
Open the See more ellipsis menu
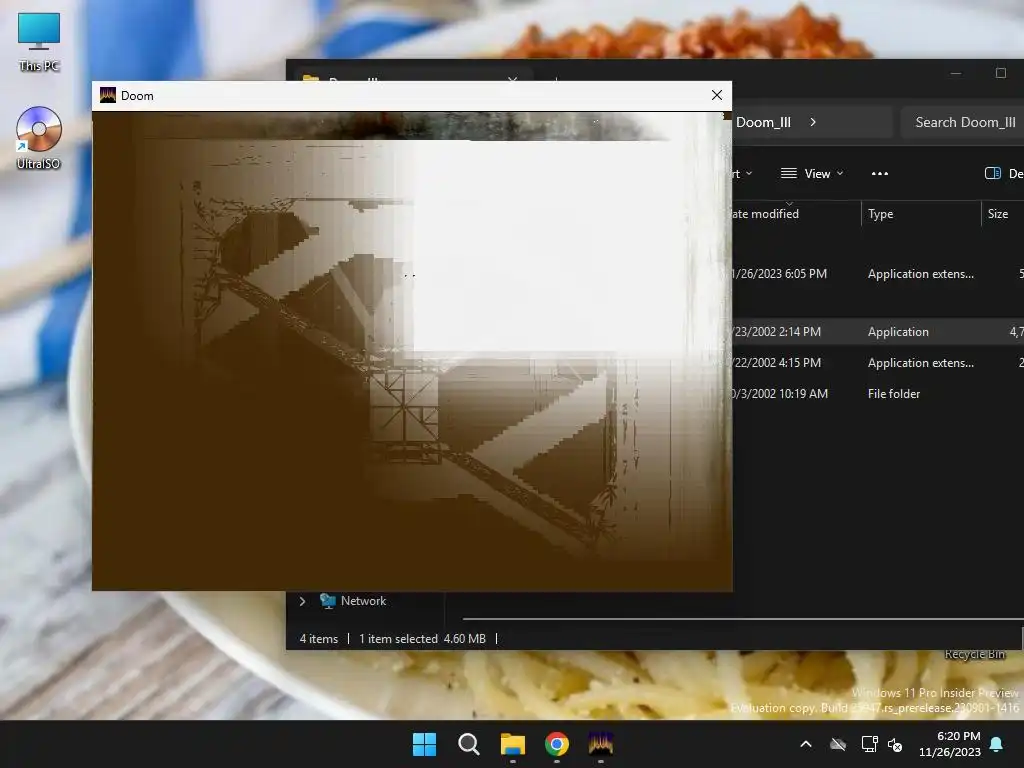pyautogui.click(x=880, y=174)
